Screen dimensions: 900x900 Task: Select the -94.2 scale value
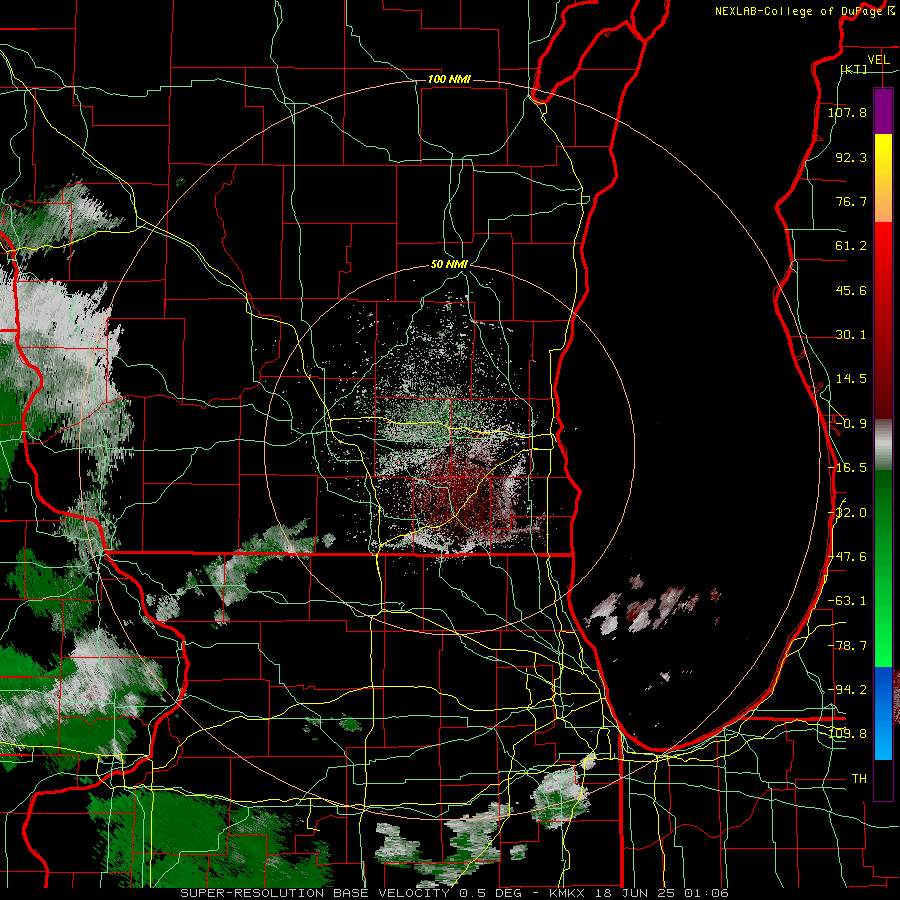tap(847, 690)
